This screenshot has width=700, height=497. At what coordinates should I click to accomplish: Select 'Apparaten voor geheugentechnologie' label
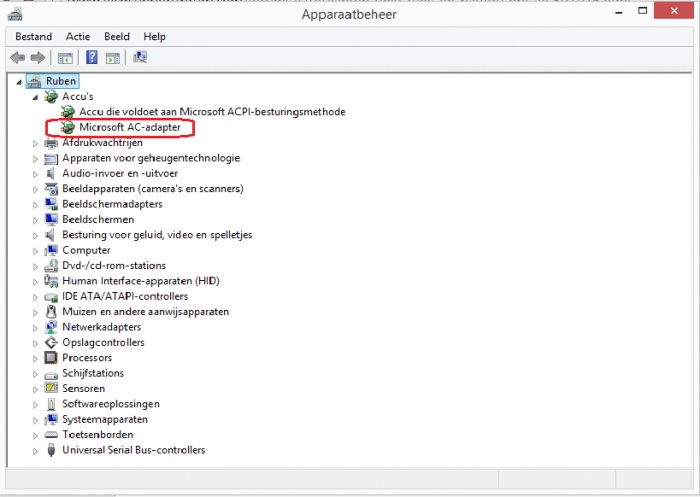pos(151,158)
